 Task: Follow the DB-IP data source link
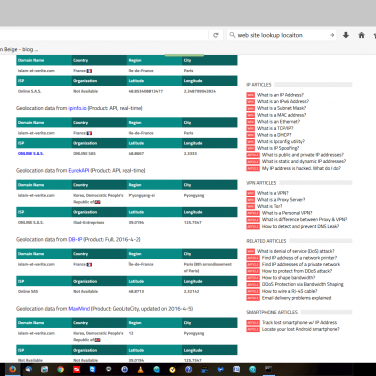point(75,239)
